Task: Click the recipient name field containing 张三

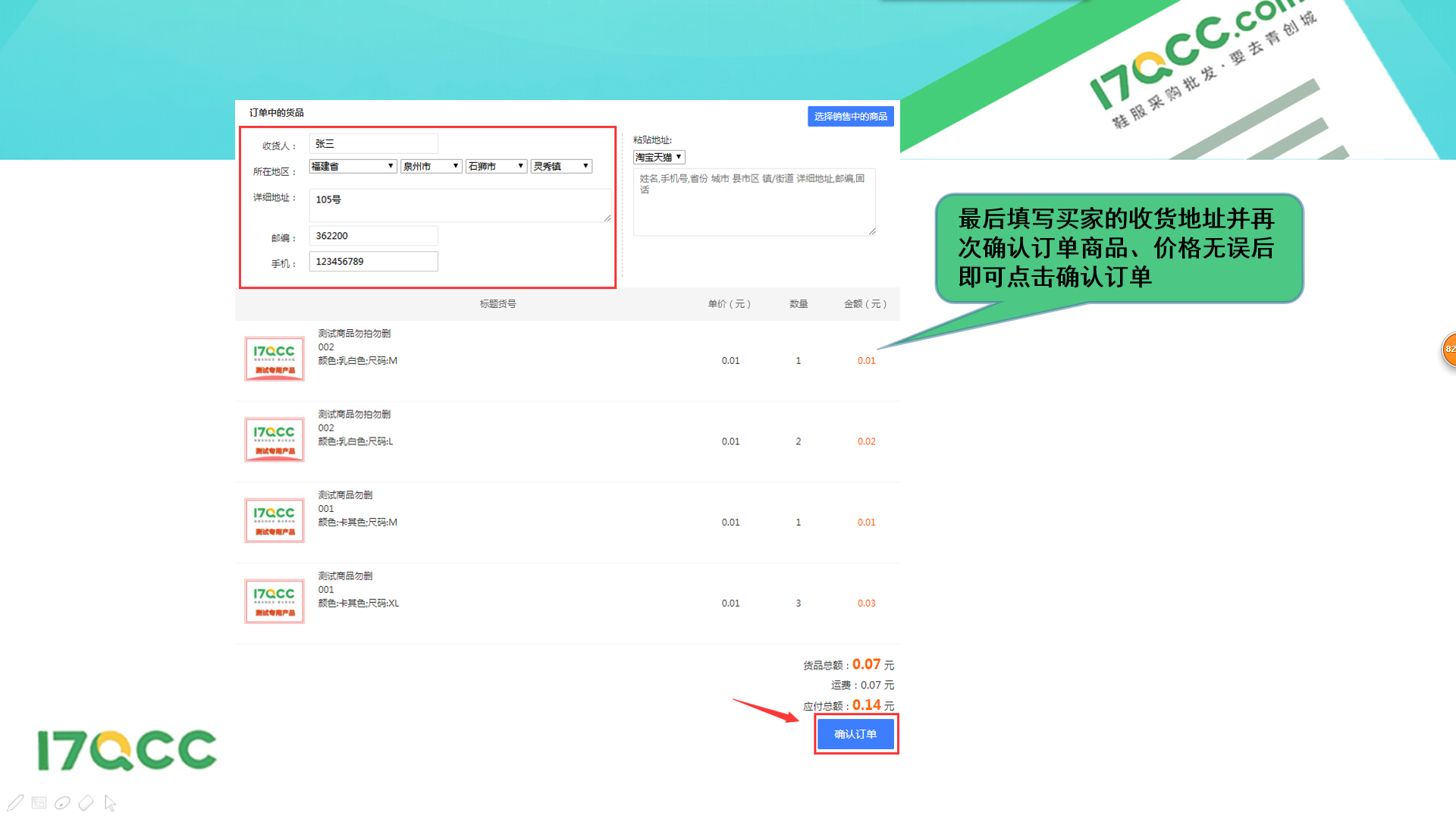Action: coord(373,143)
